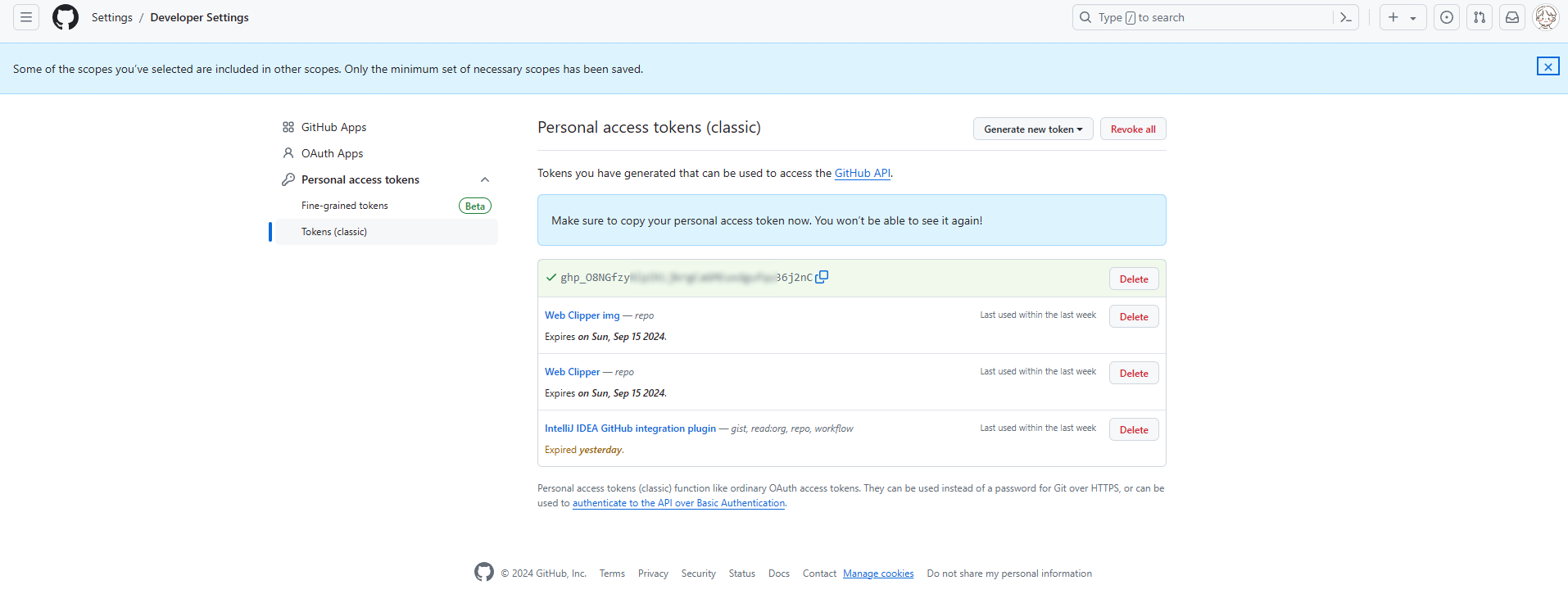Open the IntelliJ IDEA GitHub integration plugin token
The height and width of the screenshot is (594, 1568).
(x=630, y=428)
